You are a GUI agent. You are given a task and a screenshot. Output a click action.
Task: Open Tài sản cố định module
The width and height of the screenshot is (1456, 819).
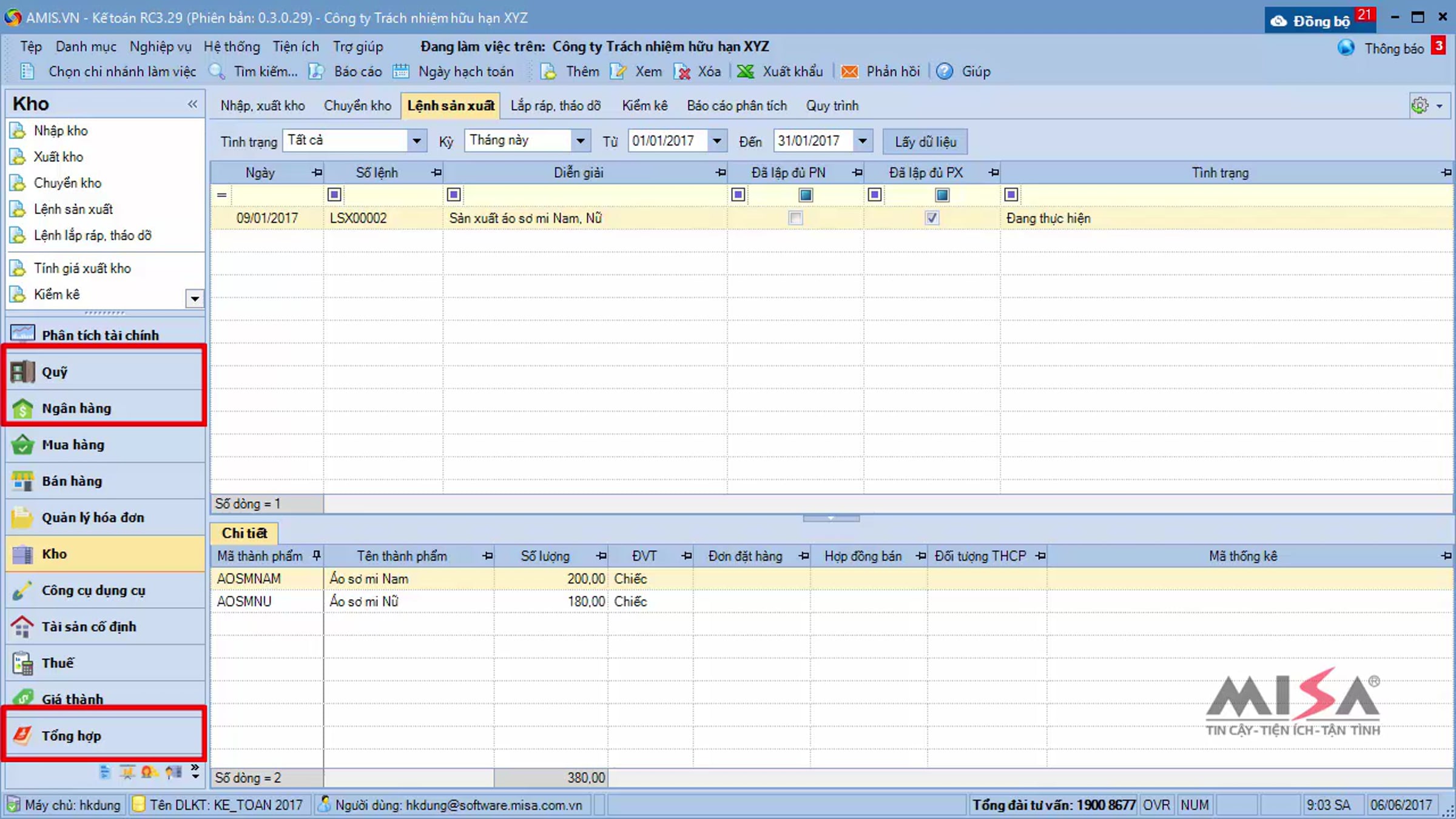point(104,627)
